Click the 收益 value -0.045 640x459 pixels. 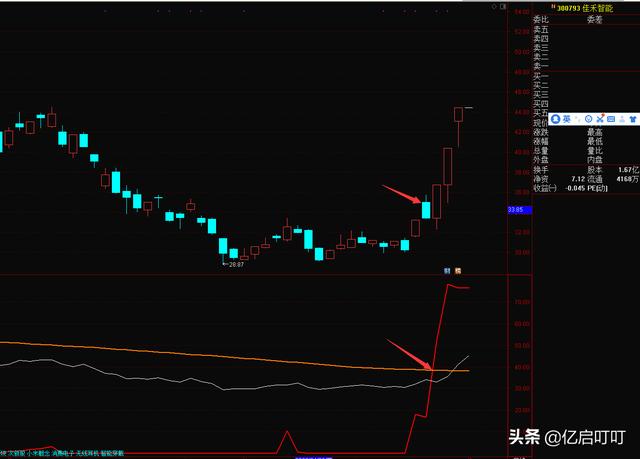[573, 188]
